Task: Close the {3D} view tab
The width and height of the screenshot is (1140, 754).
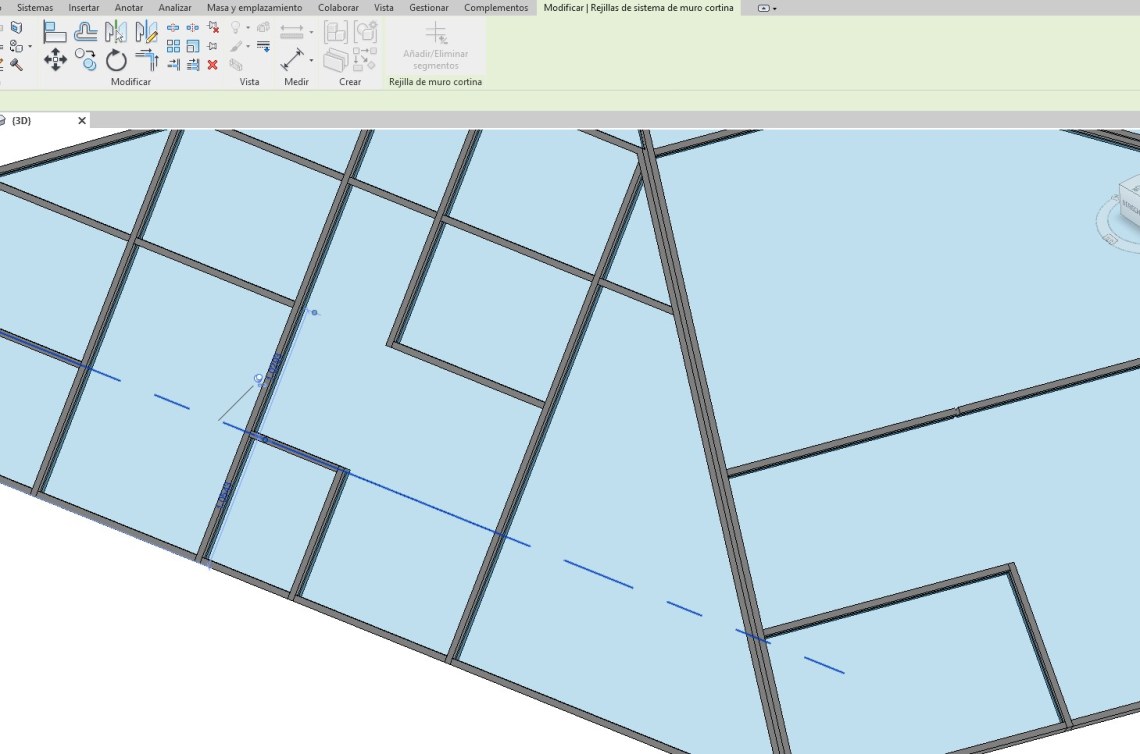Action: (82, 121)
